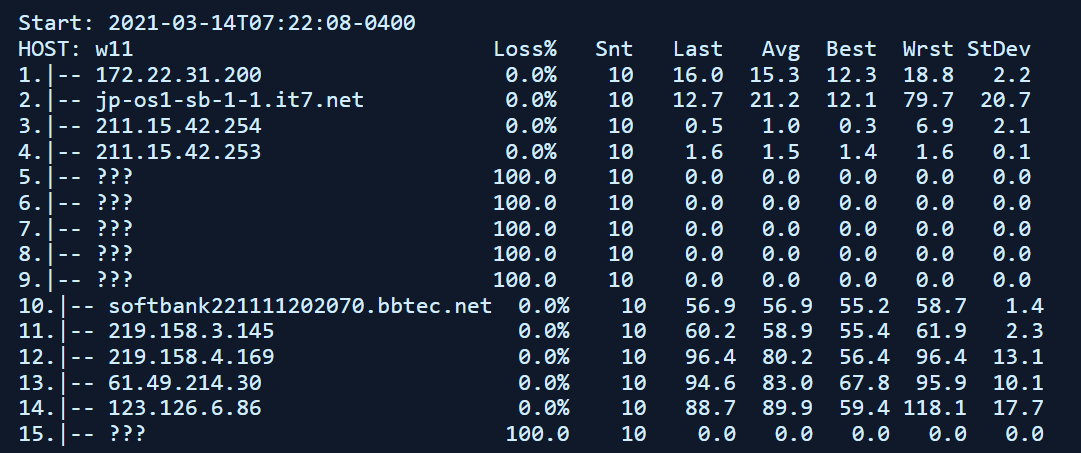Click the 219.158.3.145 hop address
The width and height of the screenshot is (1081, 453).
tap(191, 331)
